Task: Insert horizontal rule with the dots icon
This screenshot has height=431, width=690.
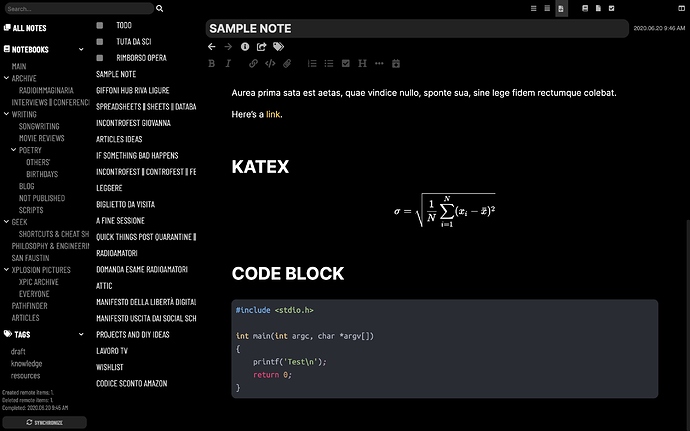Action: (379, 63)
